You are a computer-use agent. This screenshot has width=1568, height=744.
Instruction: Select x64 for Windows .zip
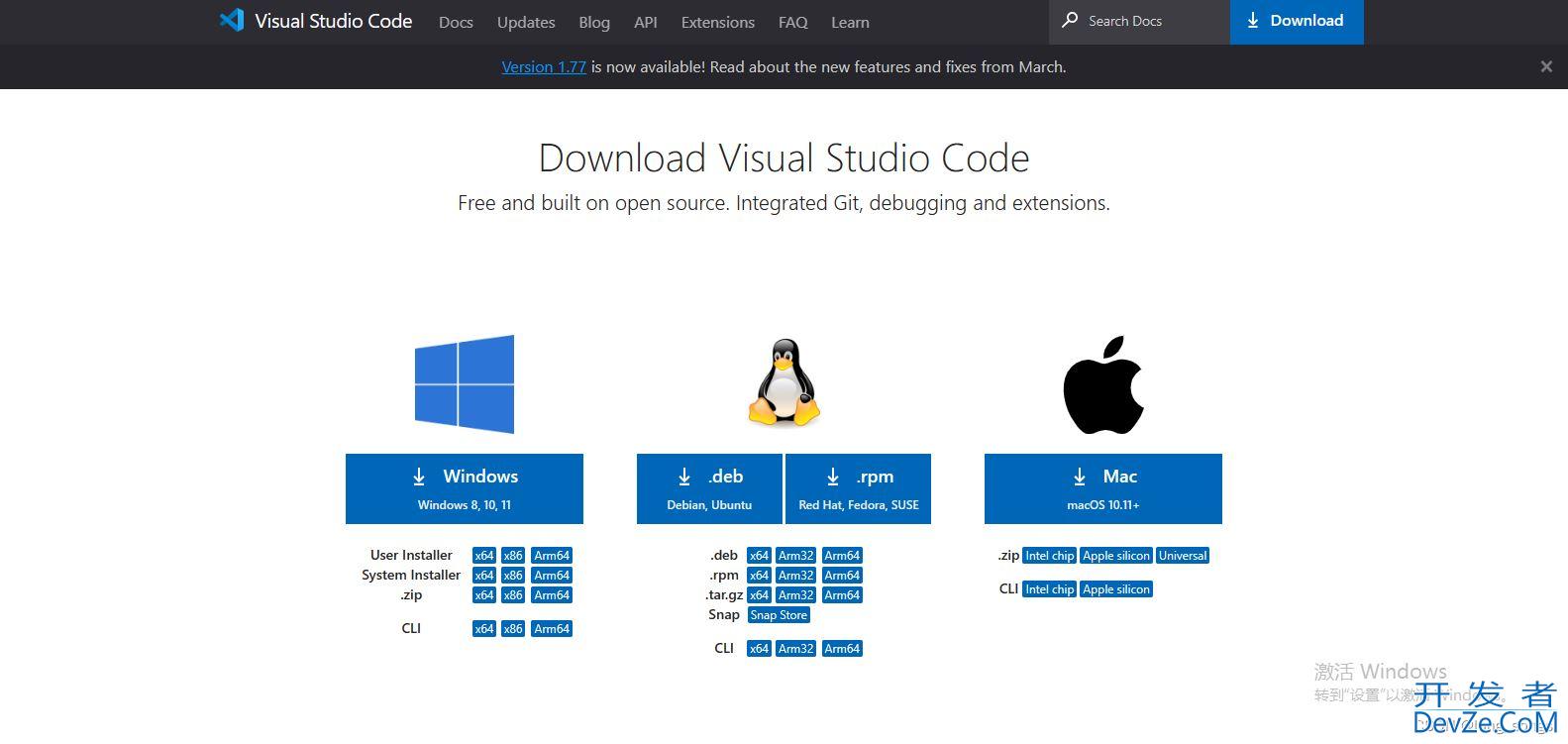(484, 595)
